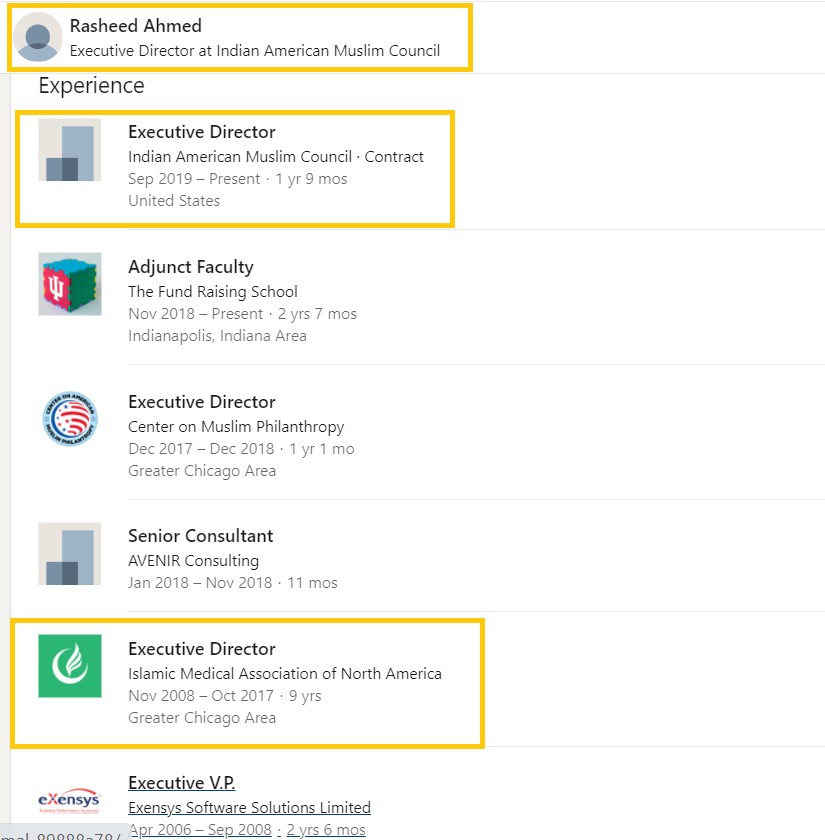Open the Indian American Muslim Council placeholder logo
Viewport: 825px width, 840px height.
point(70,149)
